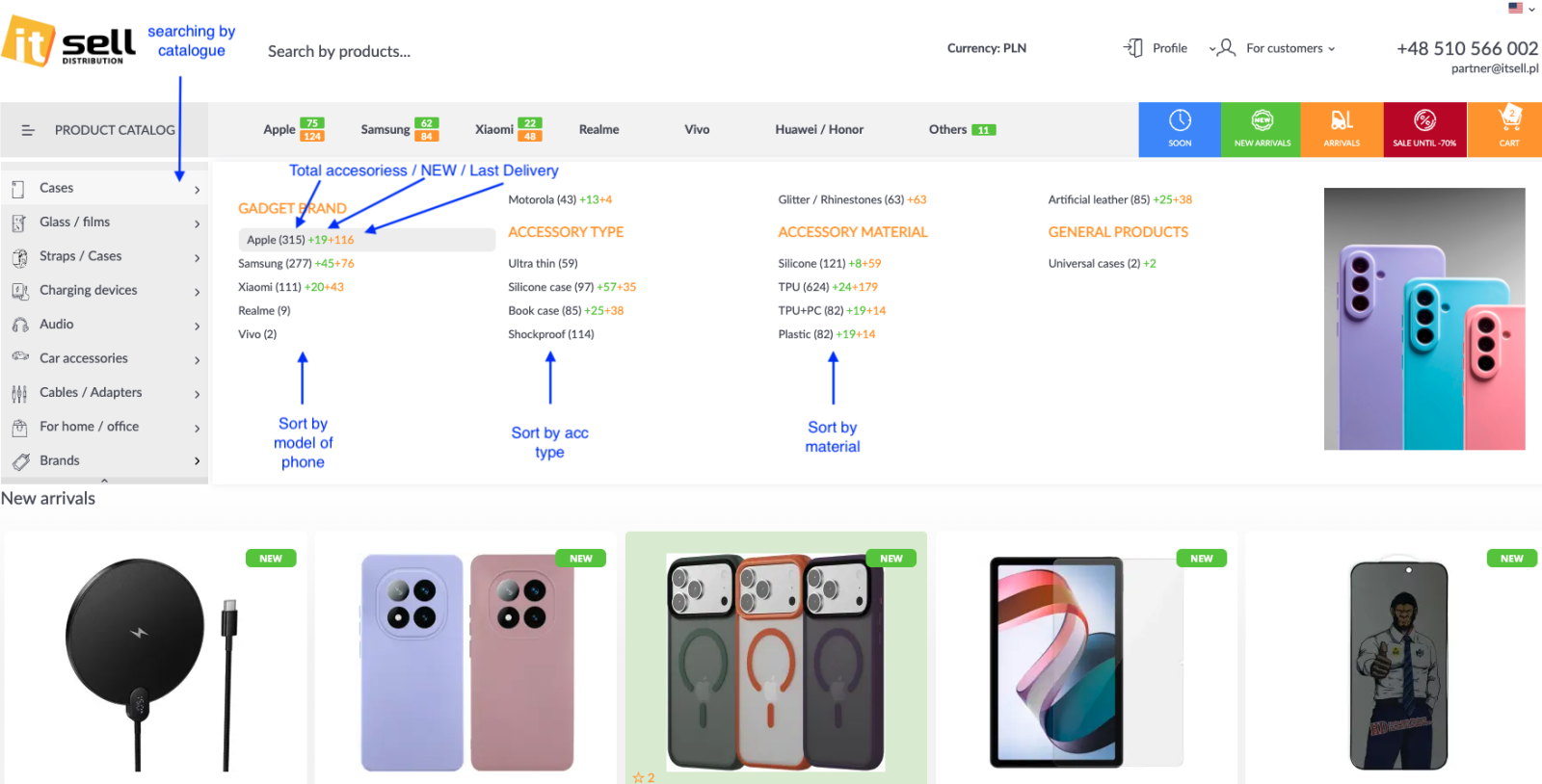Click the Product Catalog hamburger icon
Screen dimensions: 1542x784
[x=28, y=130]
